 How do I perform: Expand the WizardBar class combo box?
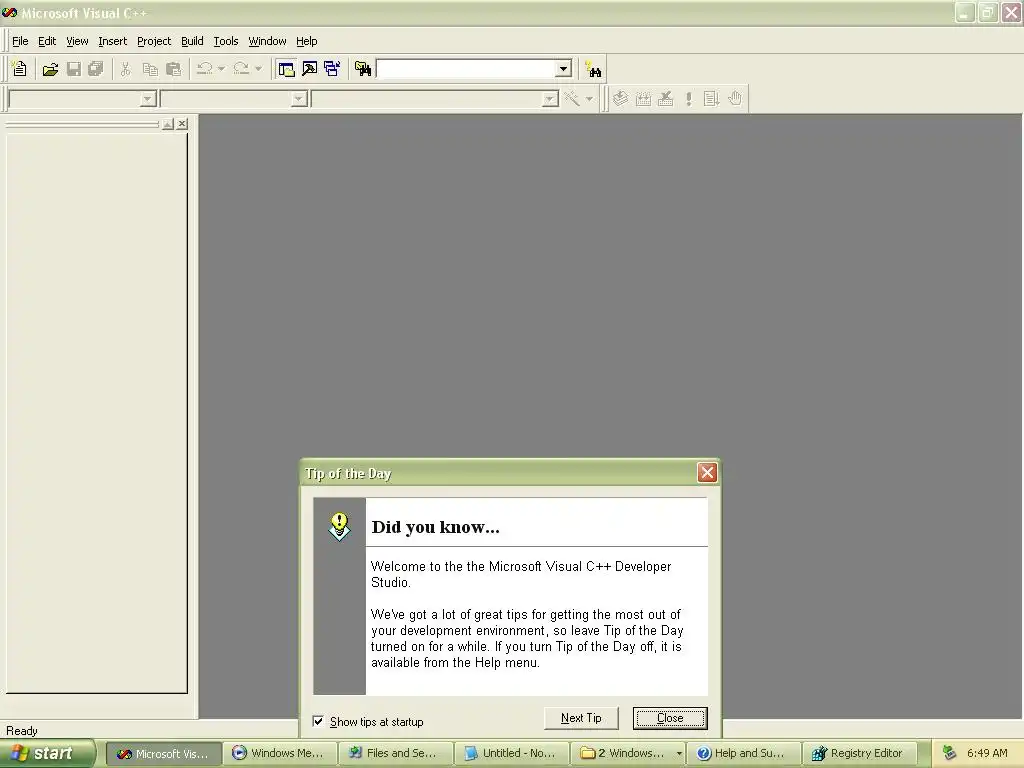tap(148, 99)
